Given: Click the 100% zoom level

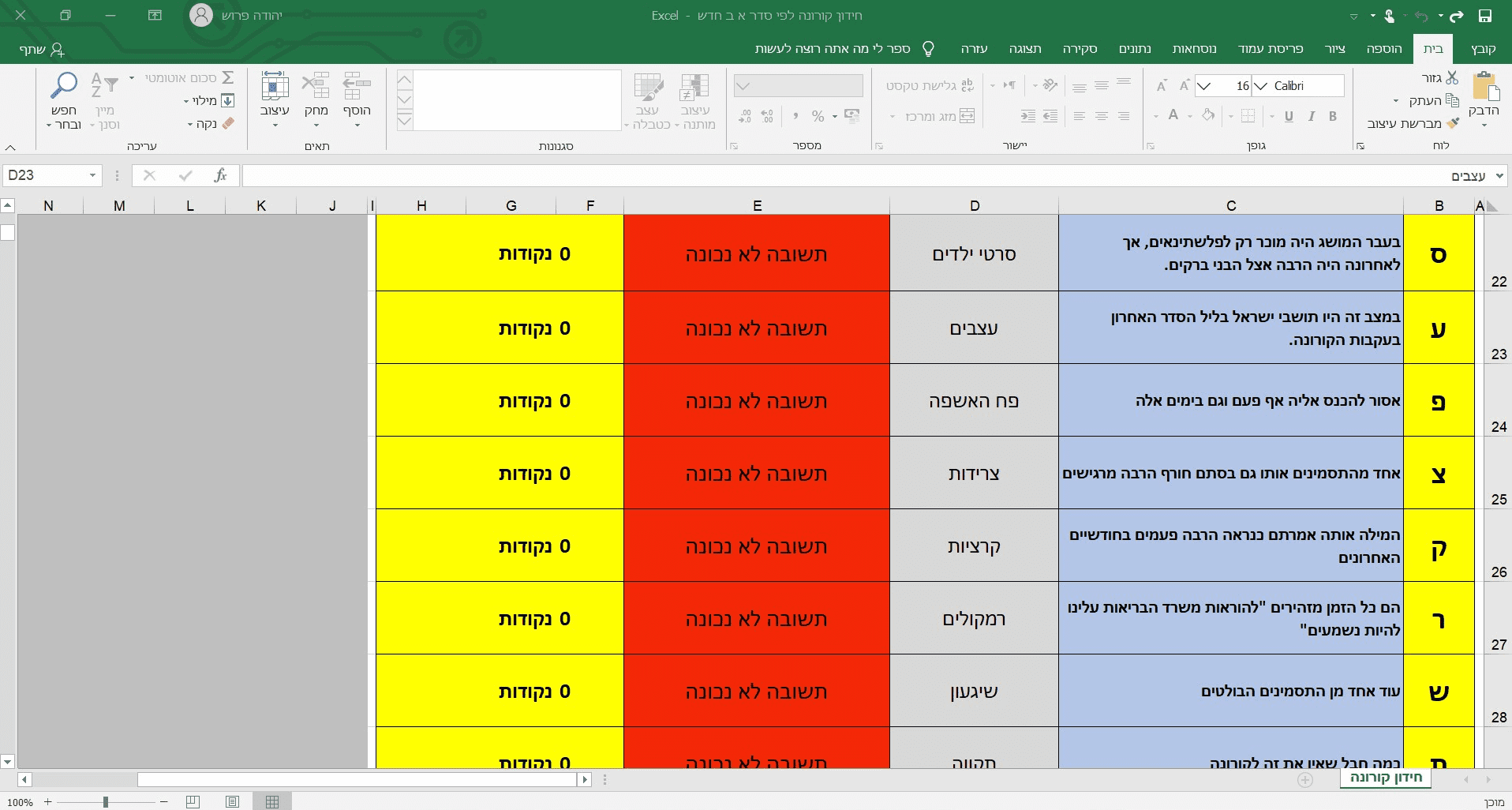Looking at the screenshot, I should [x=20, y=802].
